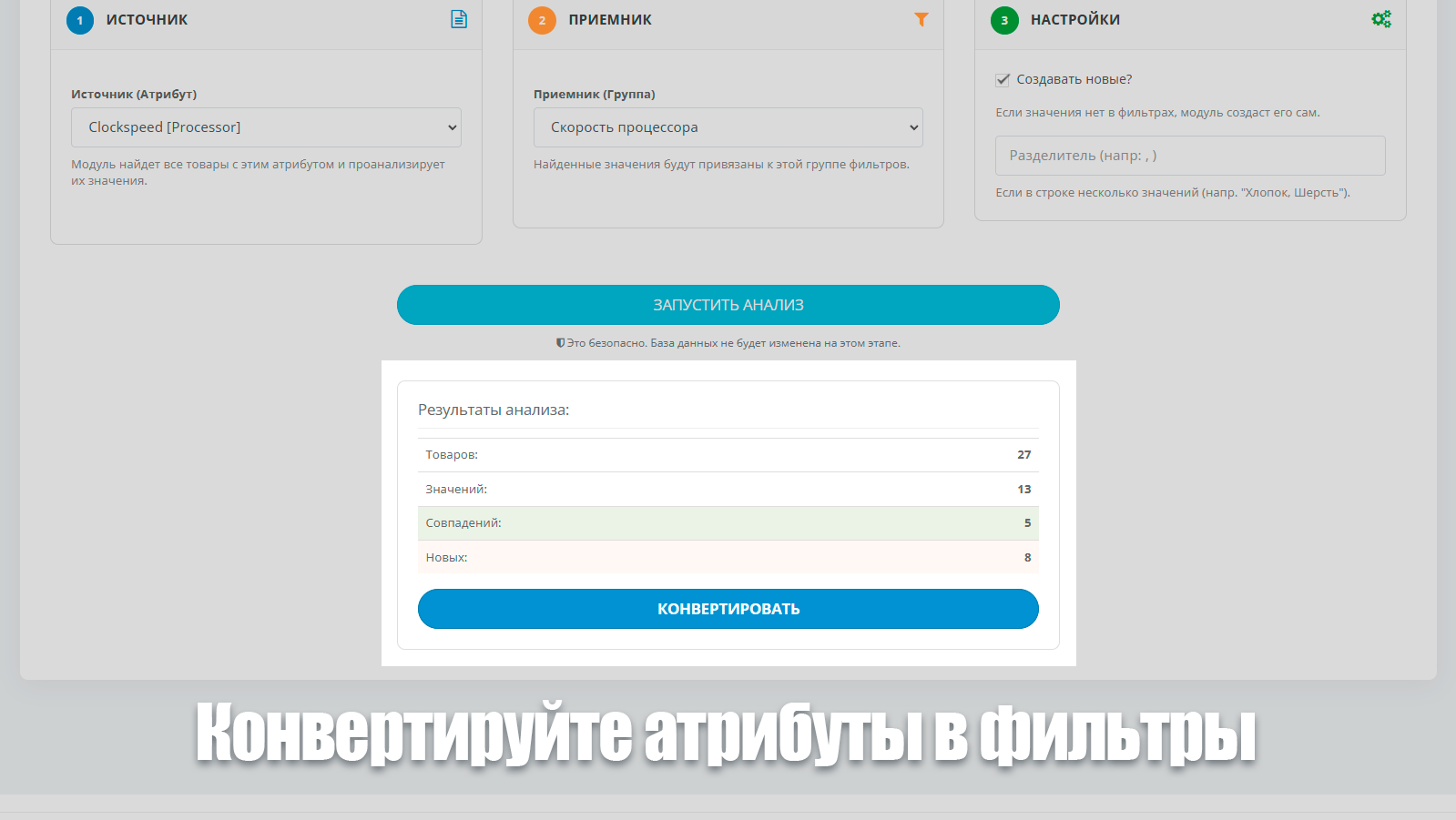Expand the Скорость процессора filter group dropdown
This screenshot has width=1456, height=820.
[728, 127]
